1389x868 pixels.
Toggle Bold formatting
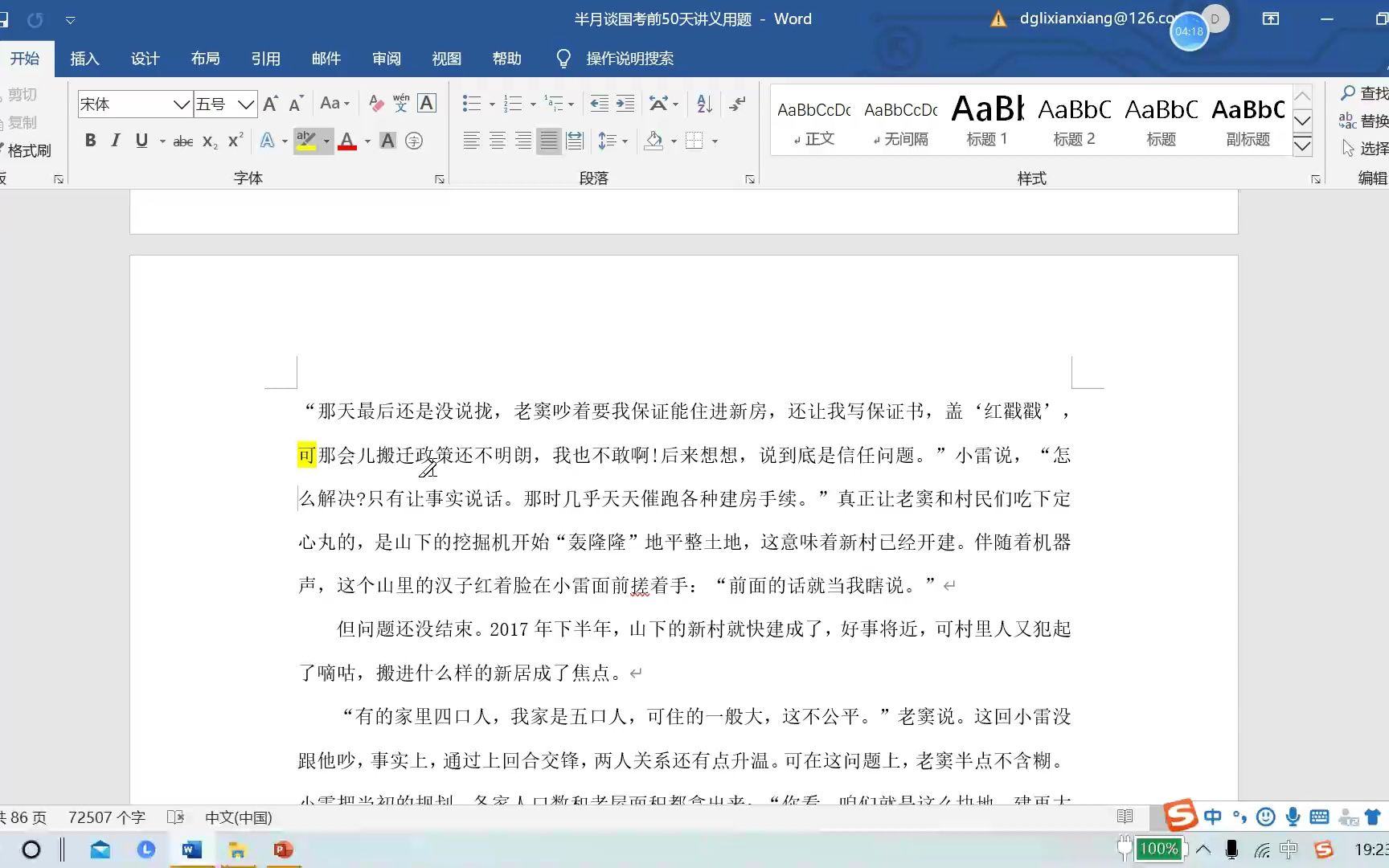click(91, 141)
